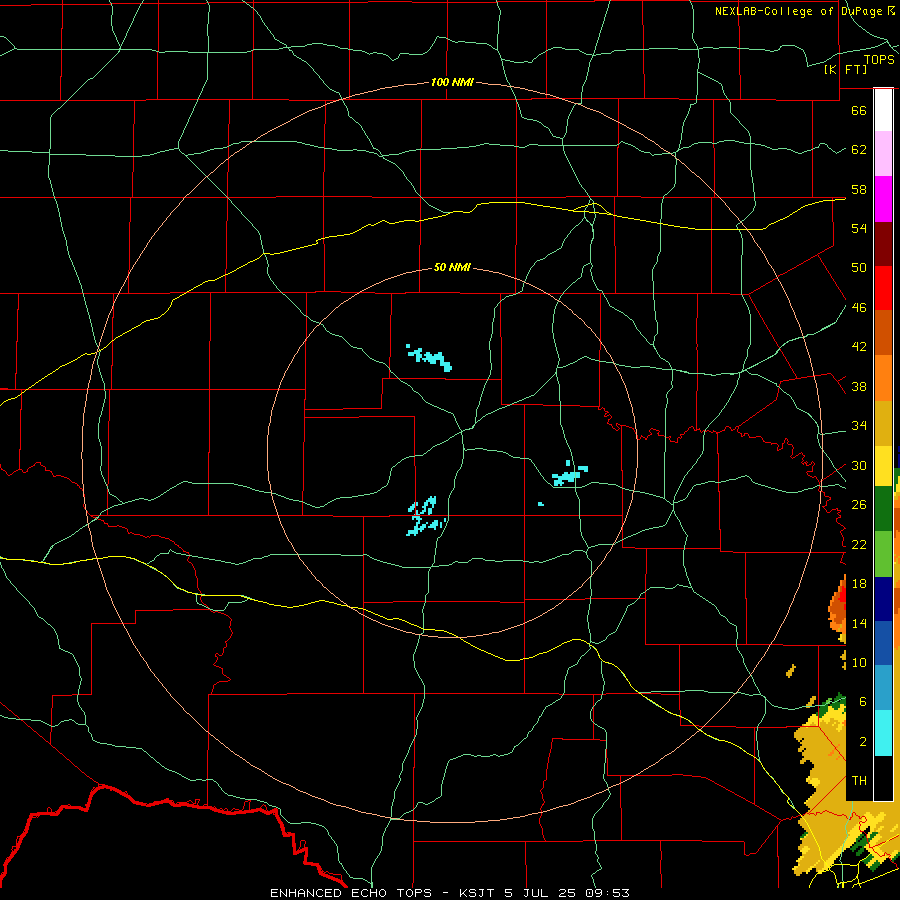The image size is (900, 900).
Task: Click the legend value "62"
Action: click(x=859, y=150)
